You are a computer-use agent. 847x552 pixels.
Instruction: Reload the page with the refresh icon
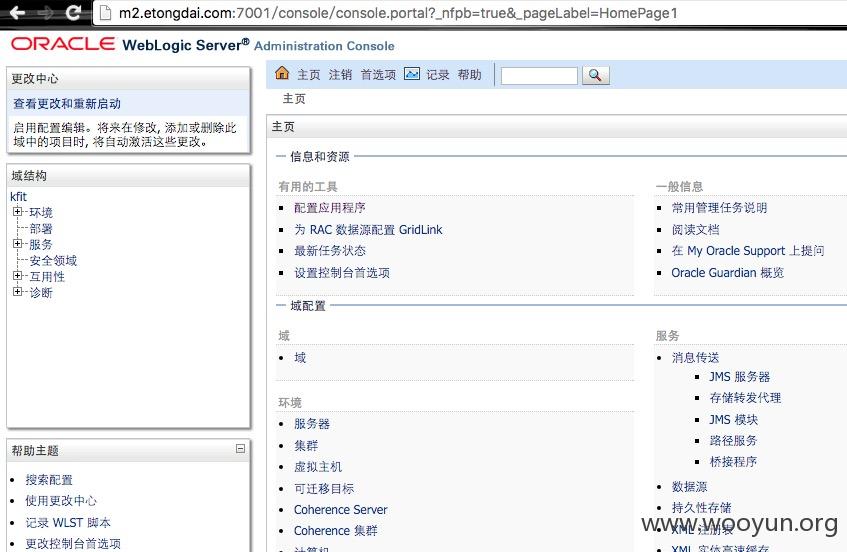click(73, 12)
